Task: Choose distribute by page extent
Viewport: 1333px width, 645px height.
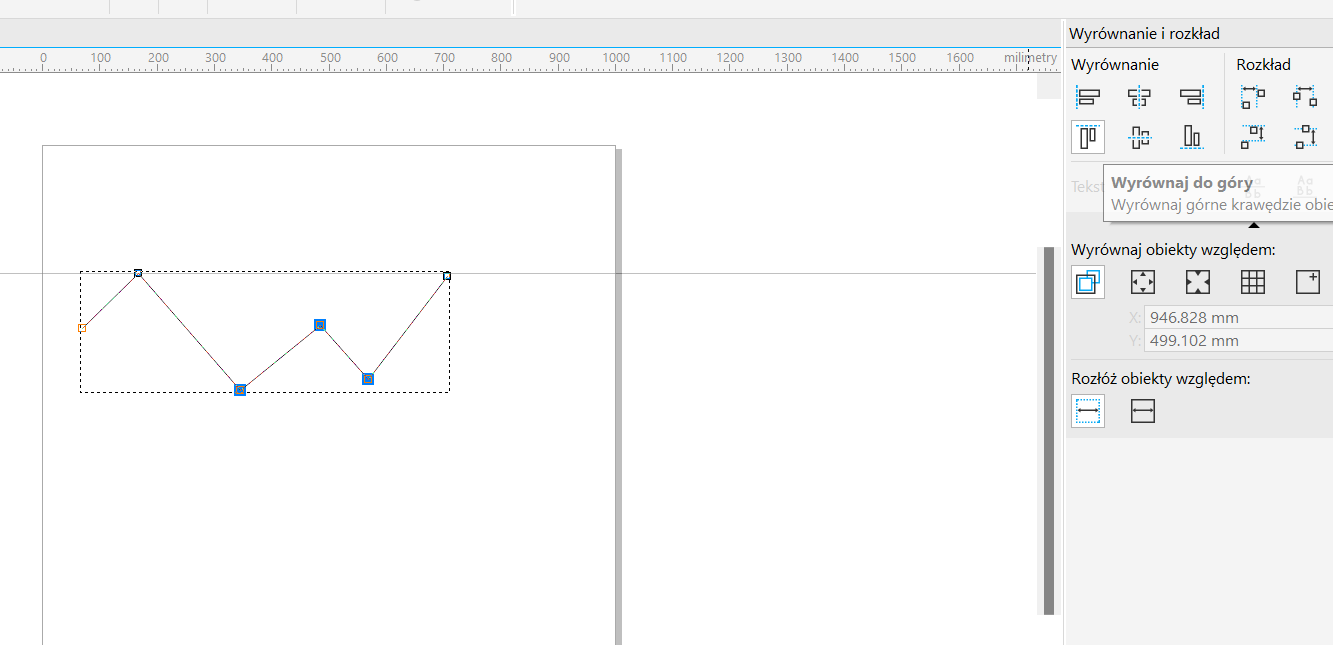Action: point(1143,411)
